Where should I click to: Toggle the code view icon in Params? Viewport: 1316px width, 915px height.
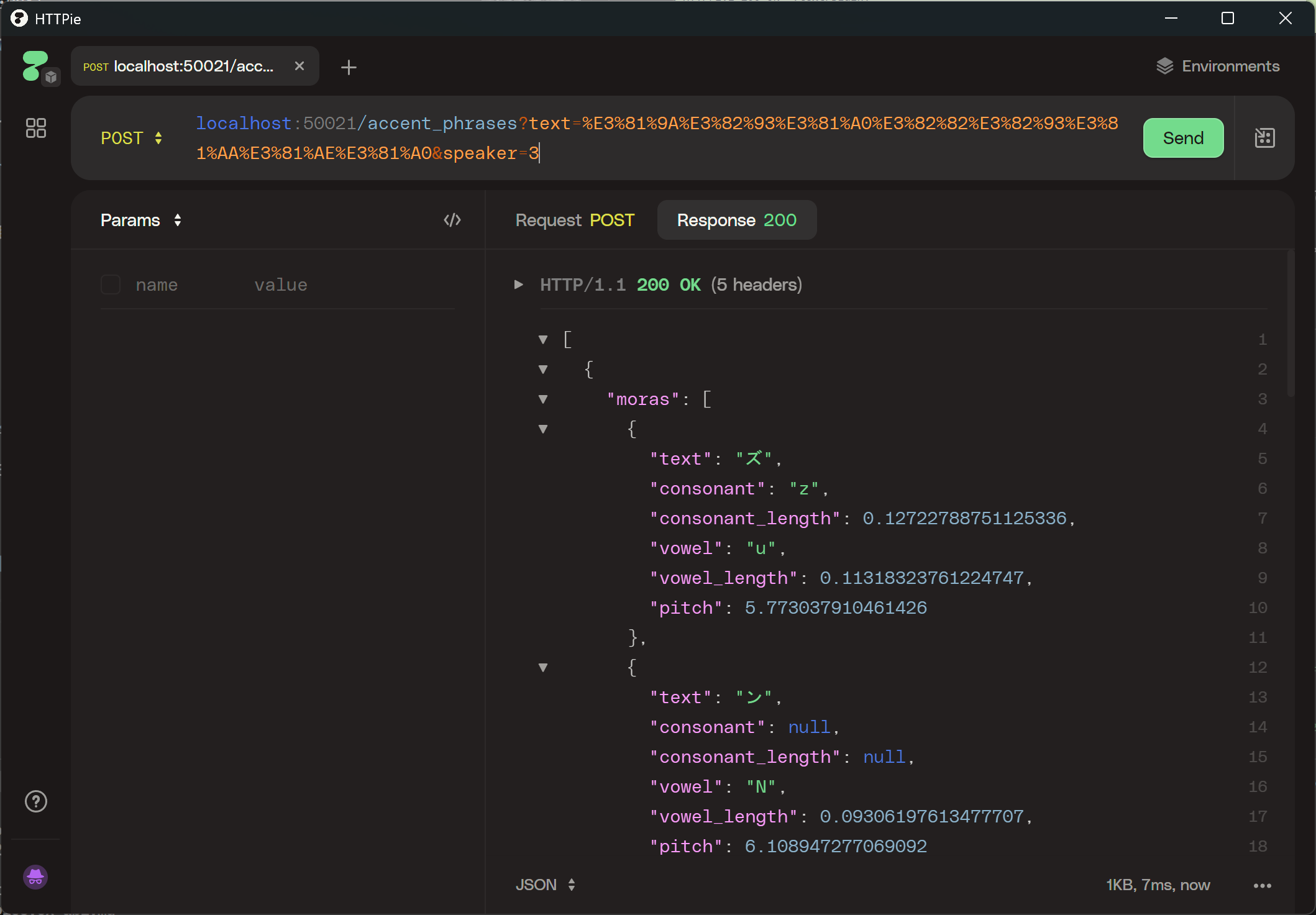click(x=452, y=220)
